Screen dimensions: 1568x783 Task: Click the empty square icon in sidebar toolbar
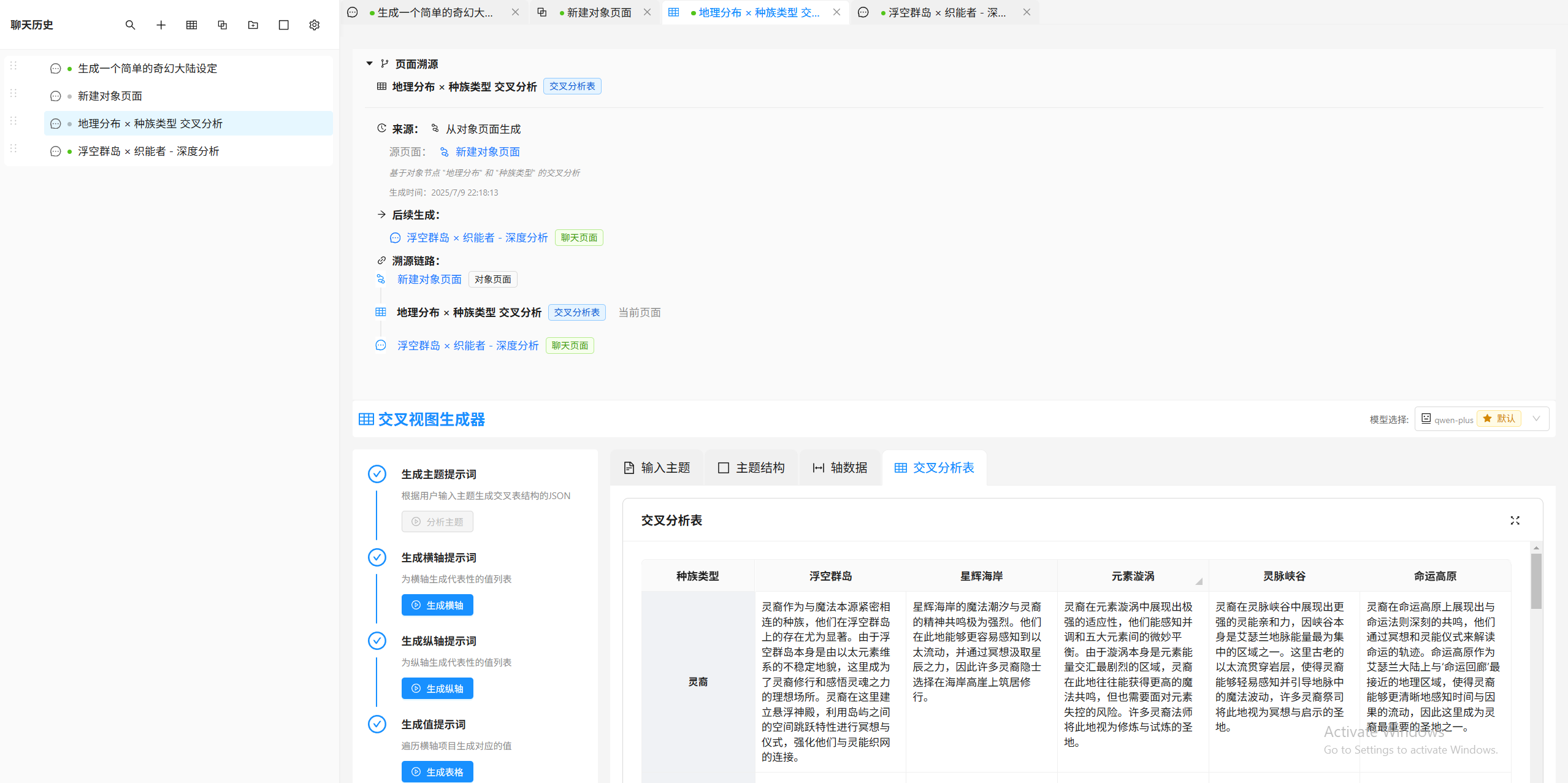(283, 25)
